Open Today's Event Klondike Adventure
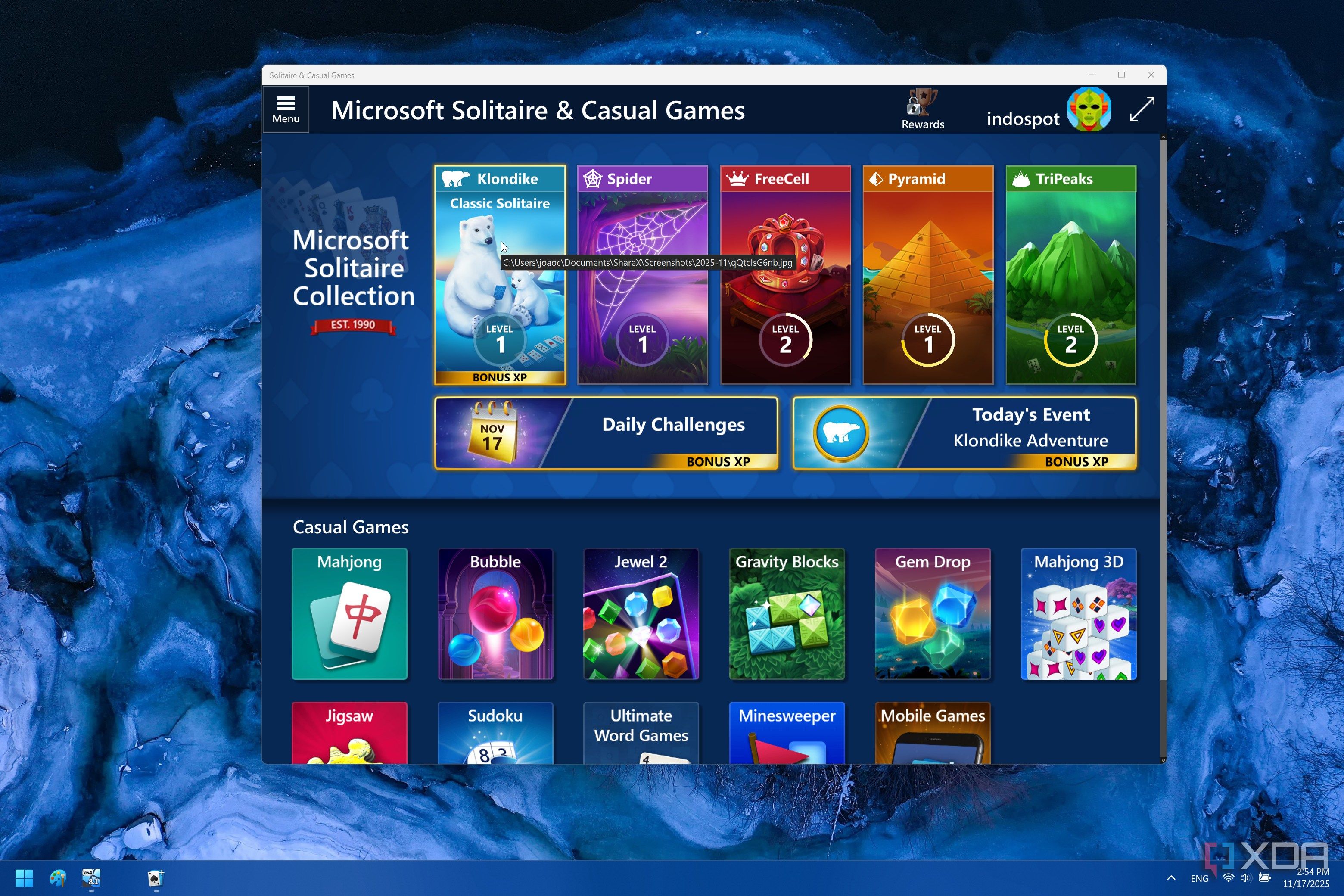 coord(964,433)
